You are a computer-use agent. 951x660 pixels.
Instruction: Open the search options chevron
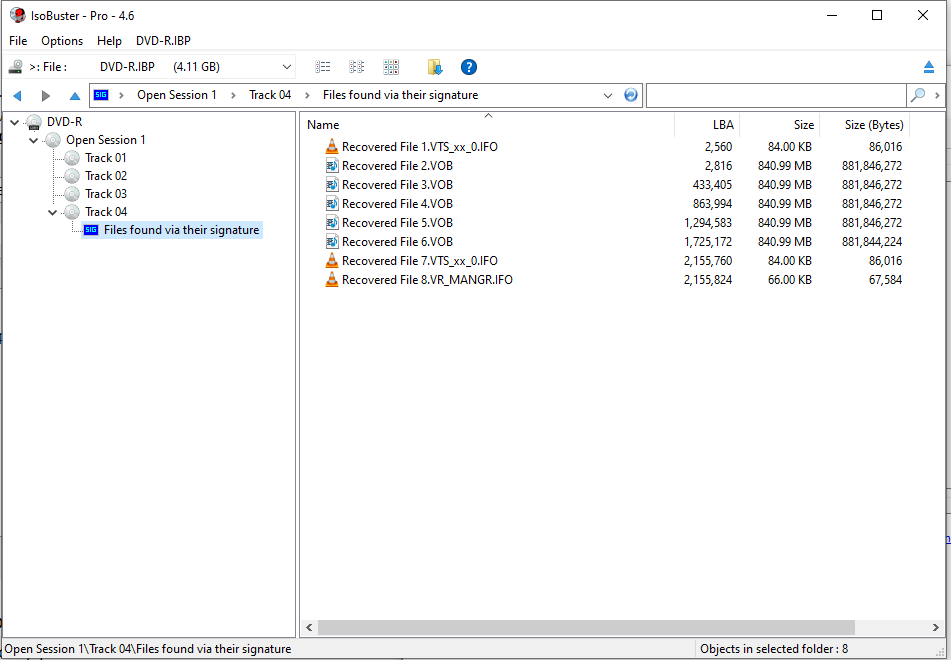coord(937,95)
